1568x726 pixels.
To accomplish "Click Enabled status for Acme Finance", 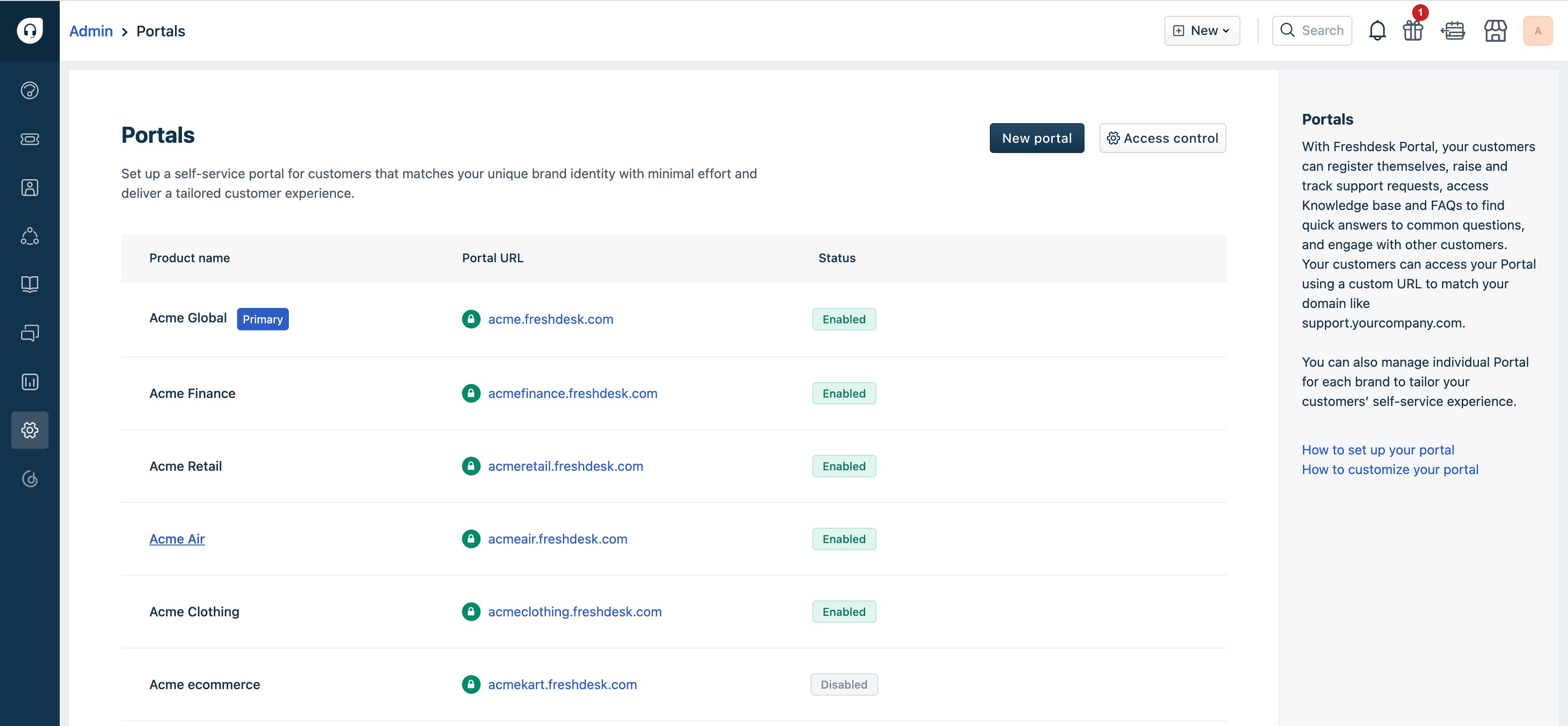I will click(x=844, y=393).
